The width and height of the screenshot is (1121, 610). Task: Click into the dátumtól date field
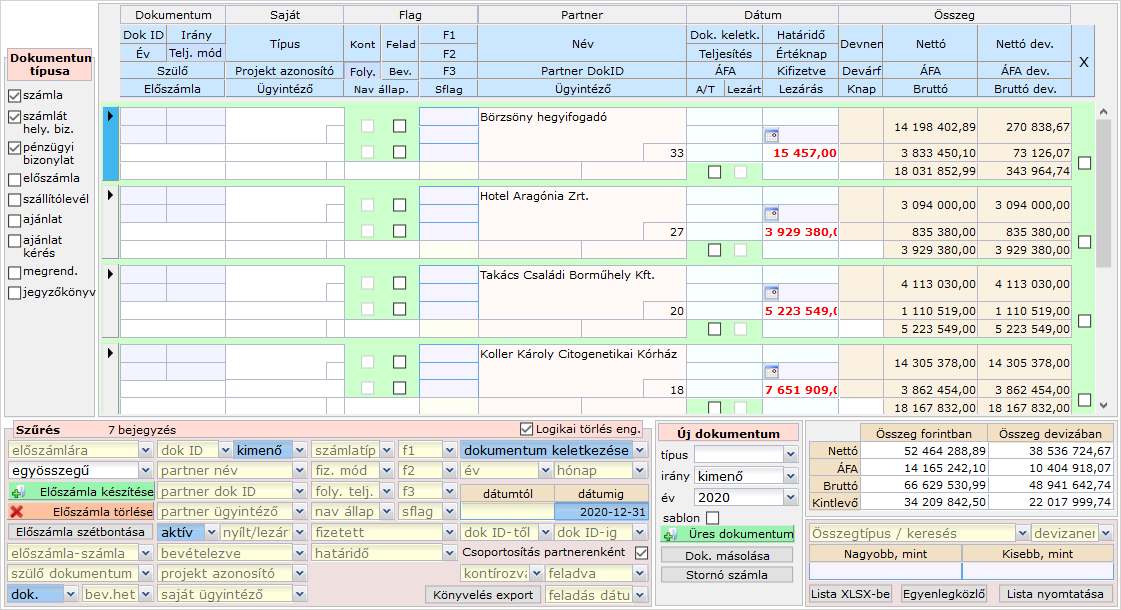[506, 512]
